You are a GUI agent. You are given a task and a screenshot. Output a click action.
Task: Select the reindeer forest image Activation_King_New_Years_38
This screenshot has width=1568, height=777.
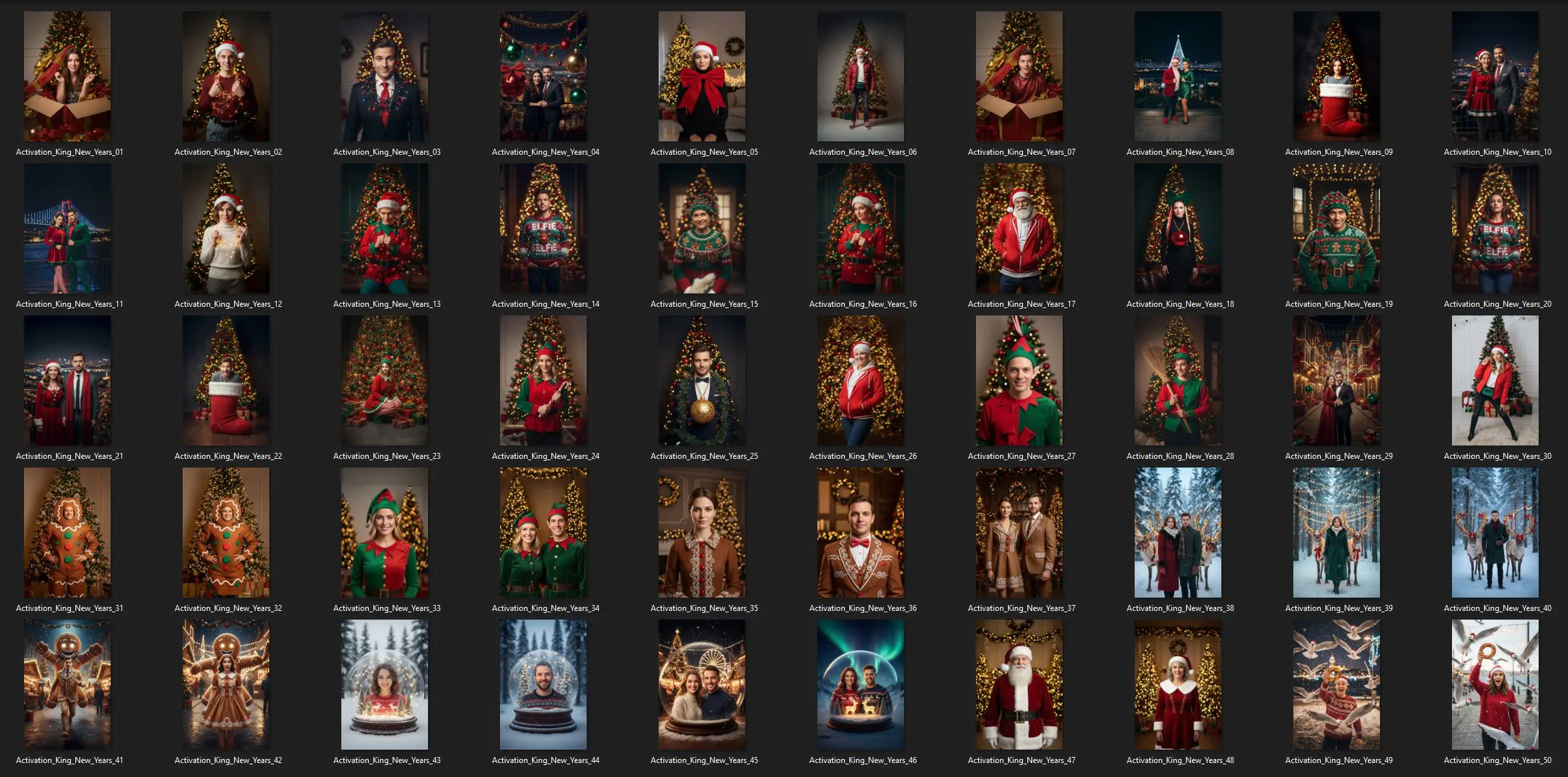[1178, 532]
